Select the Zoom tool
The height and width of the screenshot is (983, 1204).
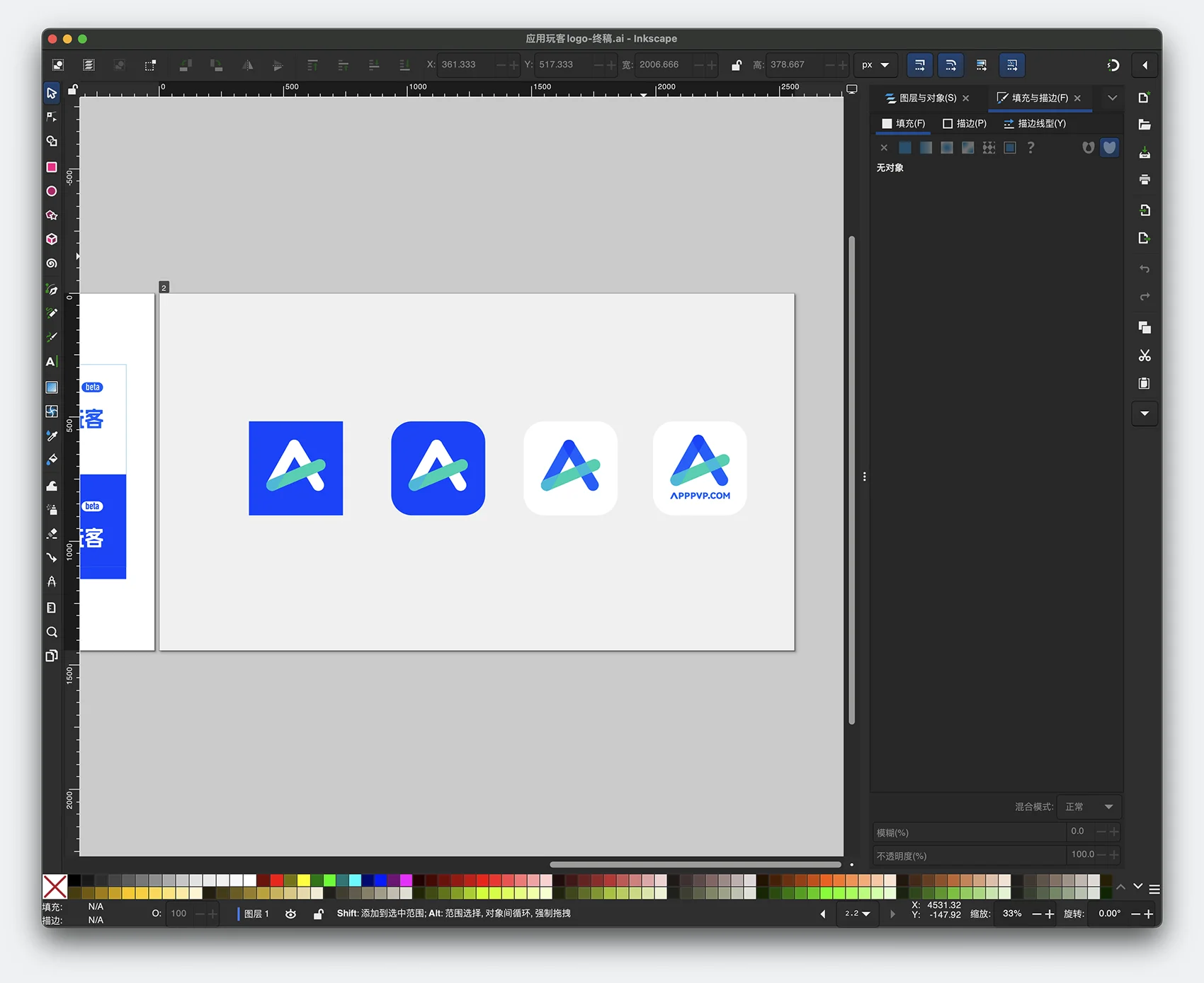coord(52,632)
